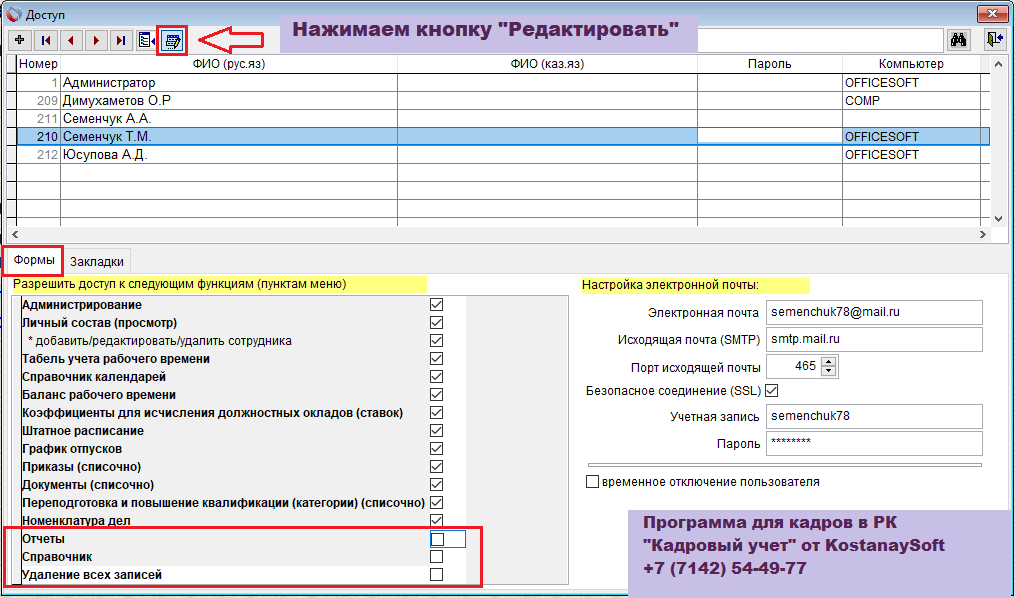Enable Удаление всех записей checkbox
1015x598 pixels.
click(436, 575)
